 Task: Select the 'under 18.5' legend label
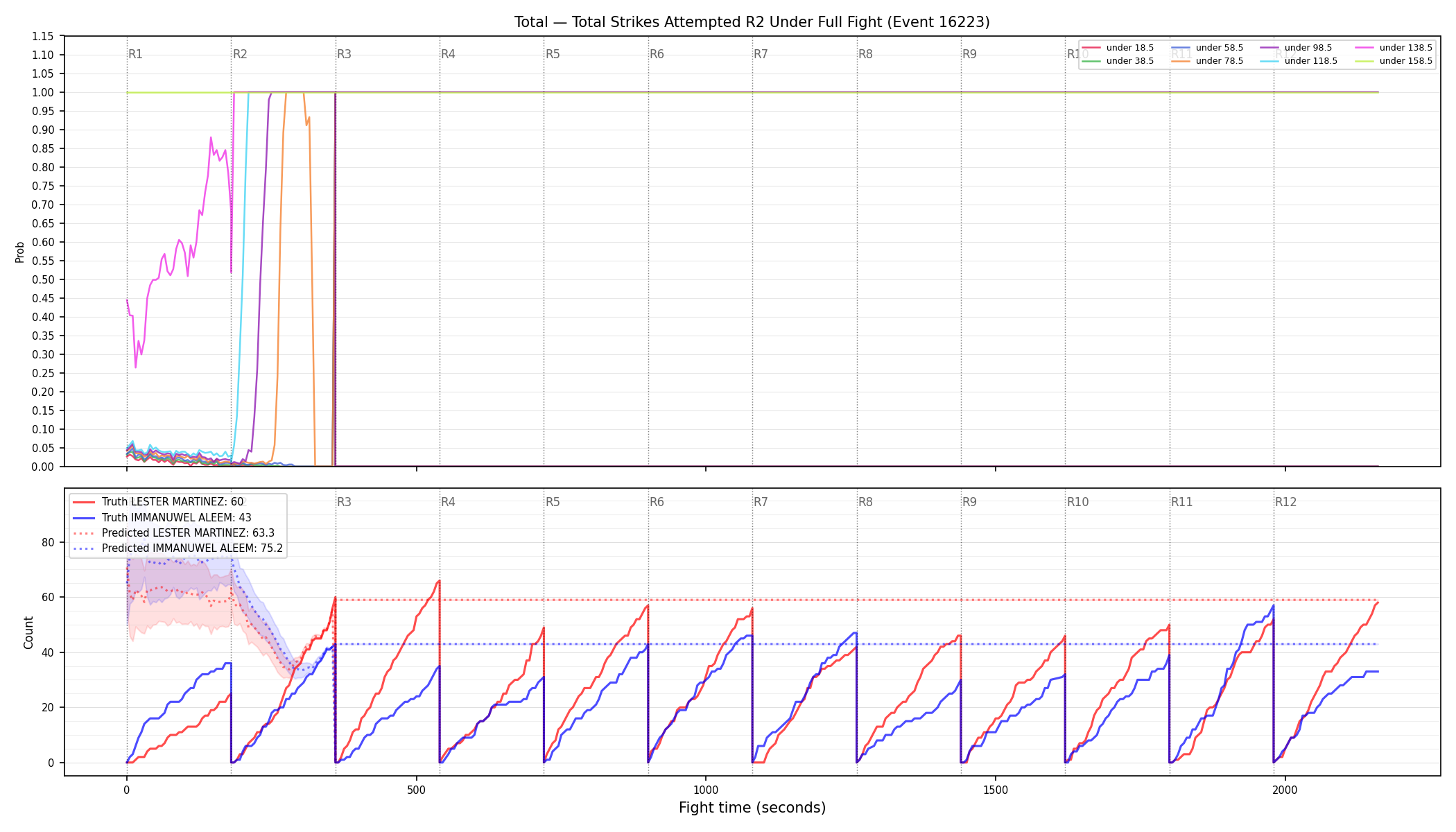click(x=1130, y=48)
